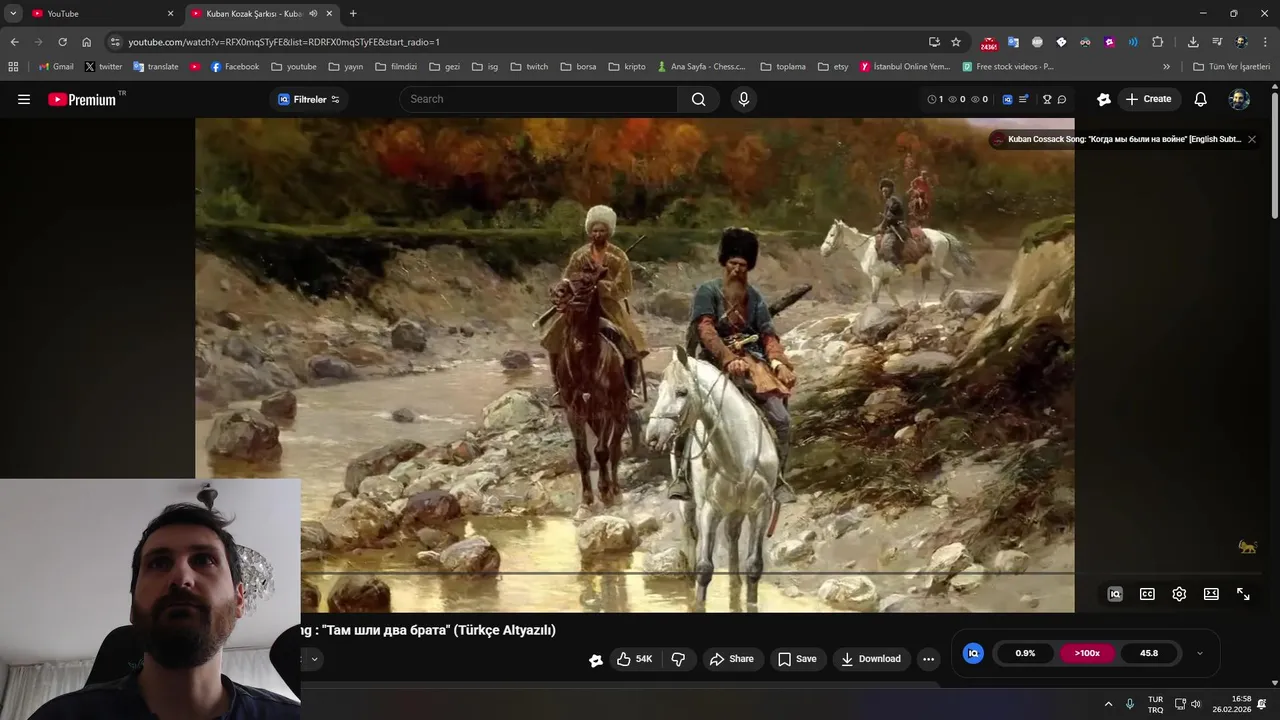The height and width of the screenshot is (720, 1280).
Task: Open the filmdizi bookmark folder
Action: pos(397,67)
